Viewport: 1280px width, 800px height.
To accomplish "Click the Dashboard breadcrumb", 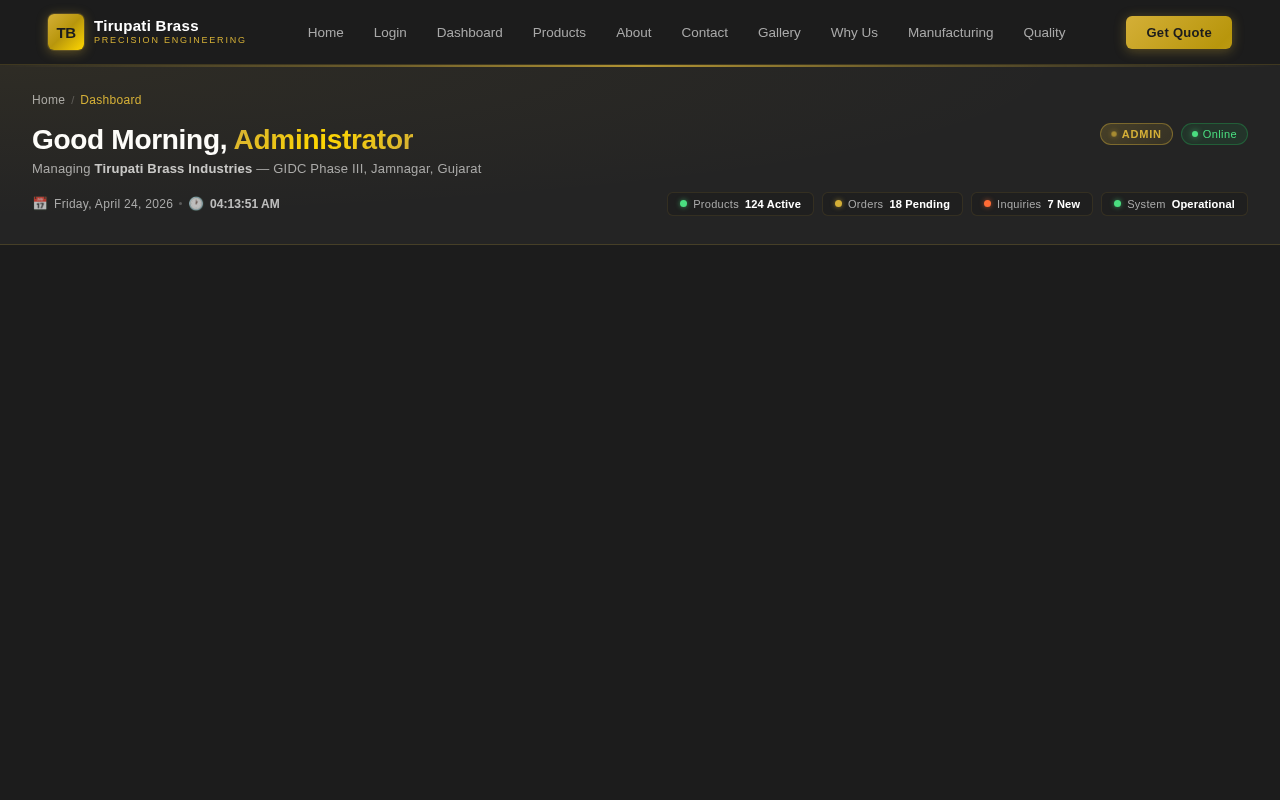I will click(111, 100).
